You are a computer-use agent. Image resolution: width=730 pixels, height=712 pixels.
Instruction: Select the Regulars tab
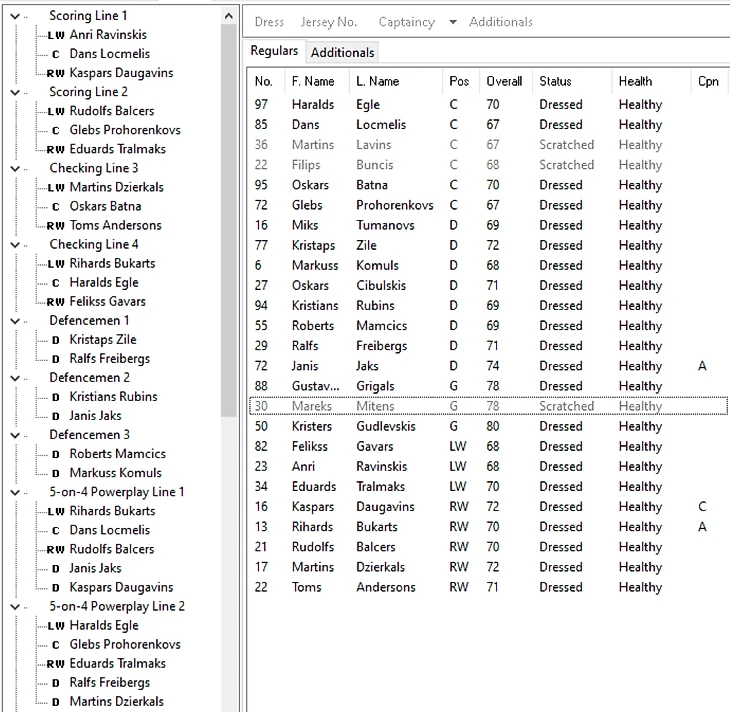[274, 51]
